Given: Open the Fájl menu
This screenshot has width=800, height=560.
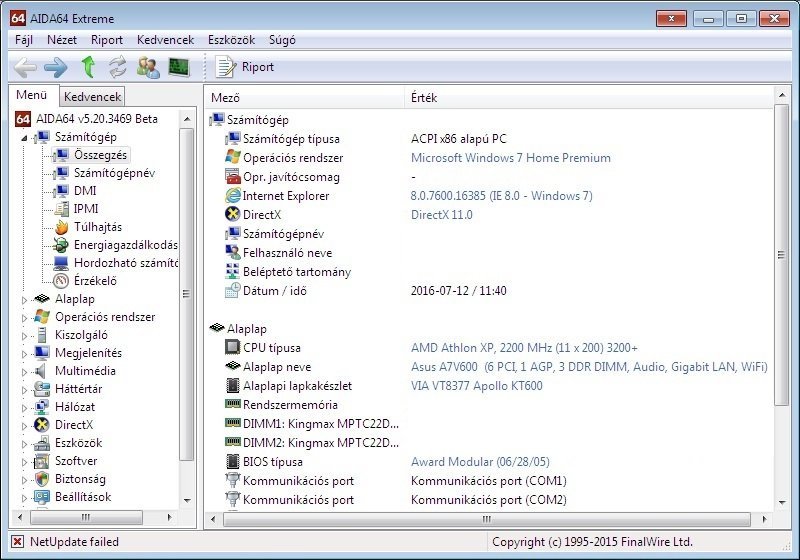Looking at the screenshot, I should click(24, 40).
